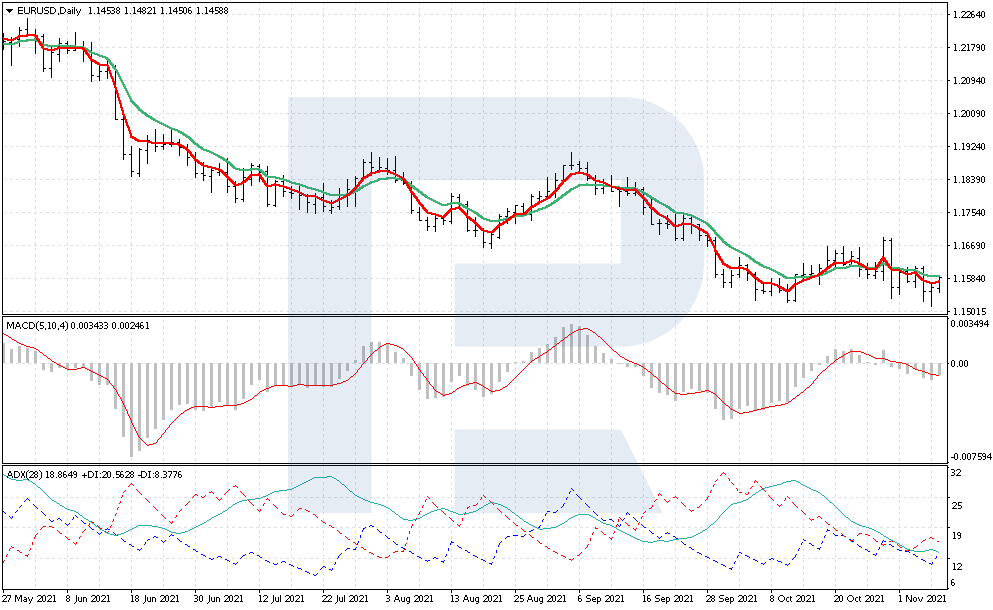Select the 27 May 2021 date marker

point(31,600)
